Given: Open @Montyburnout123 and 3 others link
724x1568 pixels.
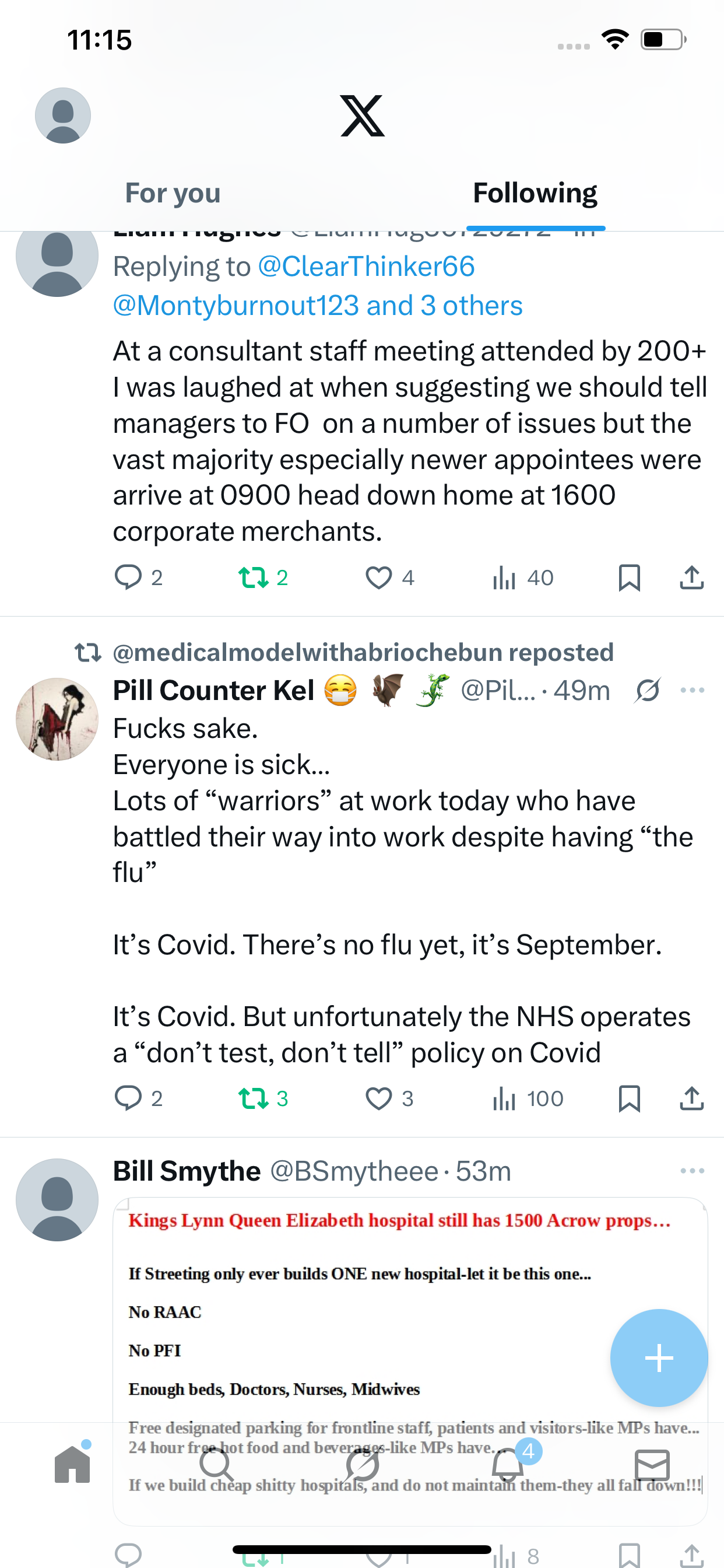Looking at the screenshot, I should (x=318, y=306).
